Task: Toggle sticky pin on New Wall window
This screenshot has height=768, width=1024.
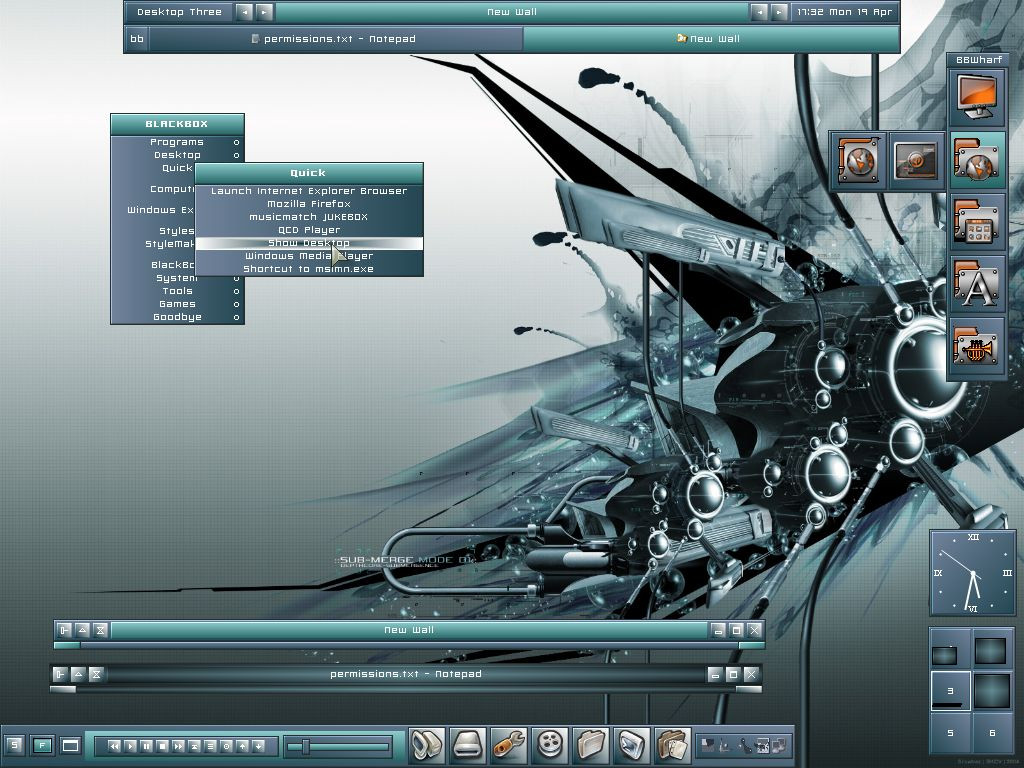Action: click(x=65, y=630)
